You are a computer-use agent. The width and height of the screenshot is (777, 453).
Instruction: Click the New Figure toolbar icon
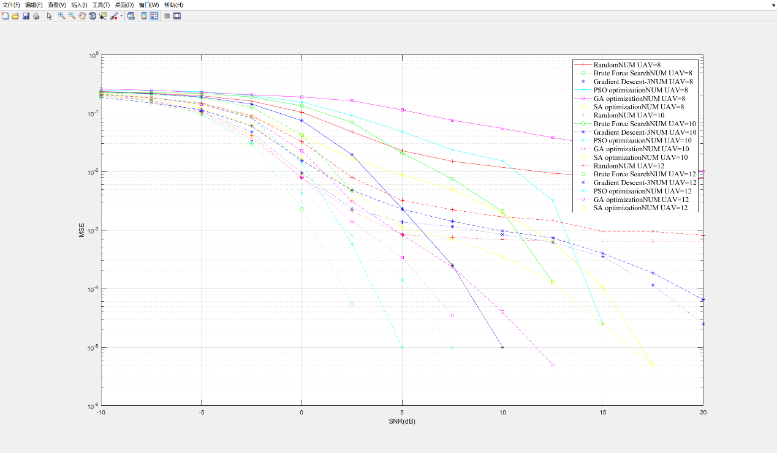(x=5, y=16)
